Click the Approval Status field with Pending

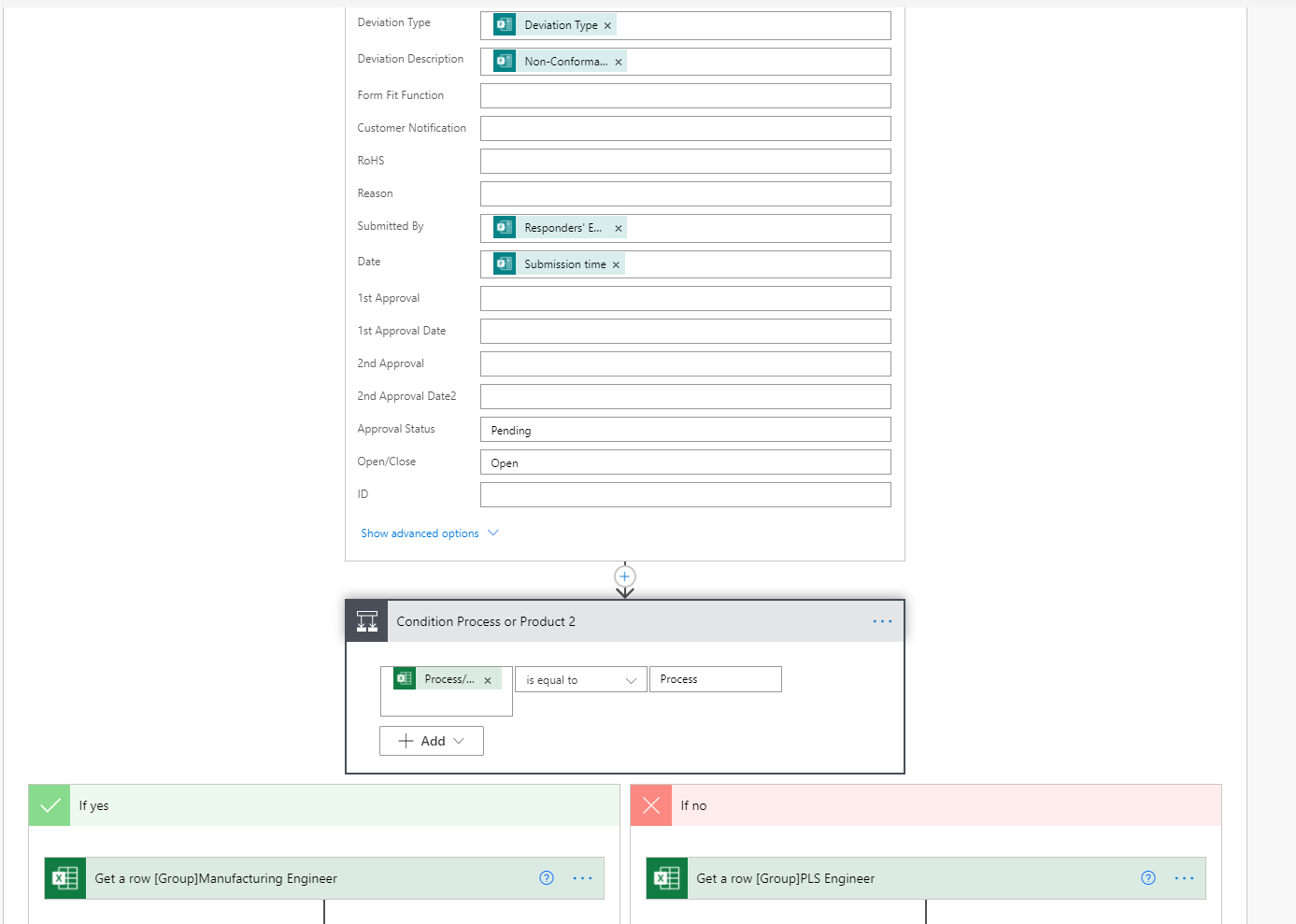pyautogui.click(x=686, y=430)
